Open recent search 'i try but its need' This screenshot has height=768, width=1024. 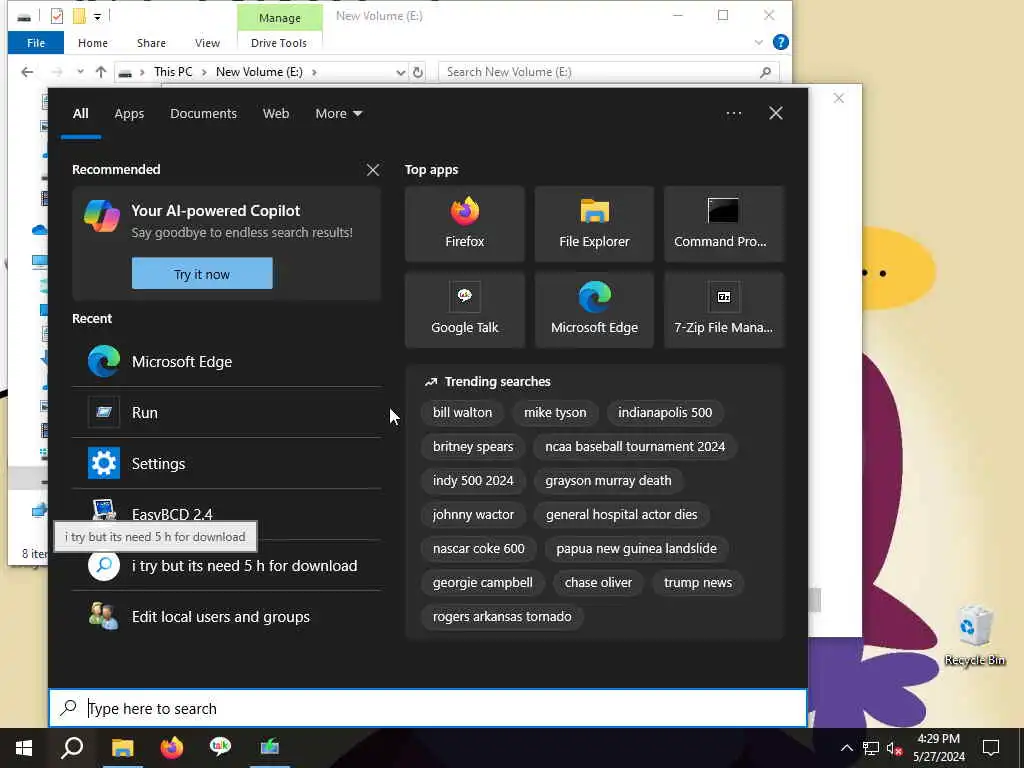226,566
